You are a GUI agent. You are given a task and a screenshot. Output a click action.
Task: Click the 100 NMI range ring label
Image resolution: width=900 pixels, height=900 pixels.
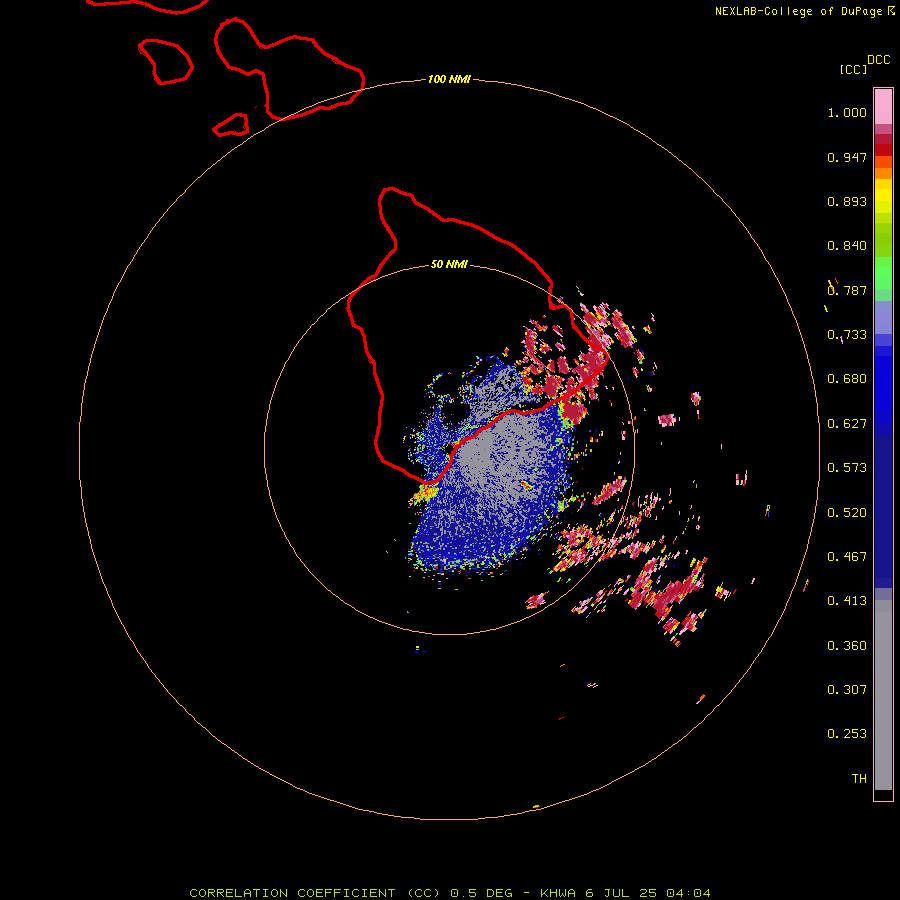449,79
